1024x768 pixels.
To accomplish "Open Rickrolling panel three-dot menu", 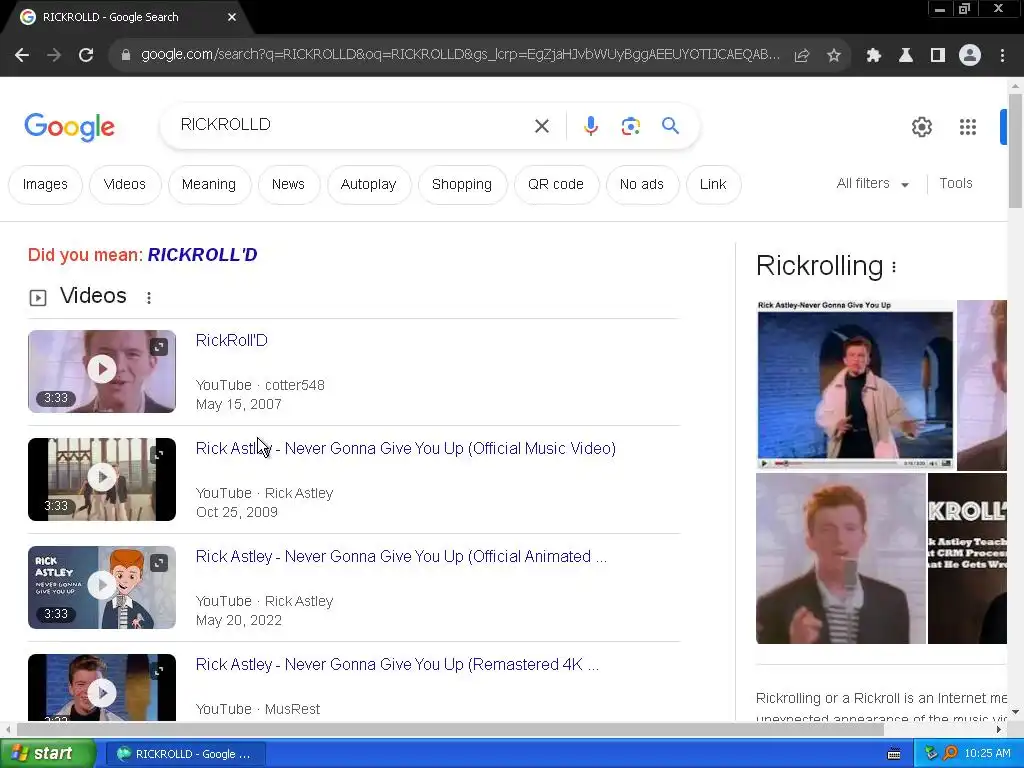I will 894,266.
